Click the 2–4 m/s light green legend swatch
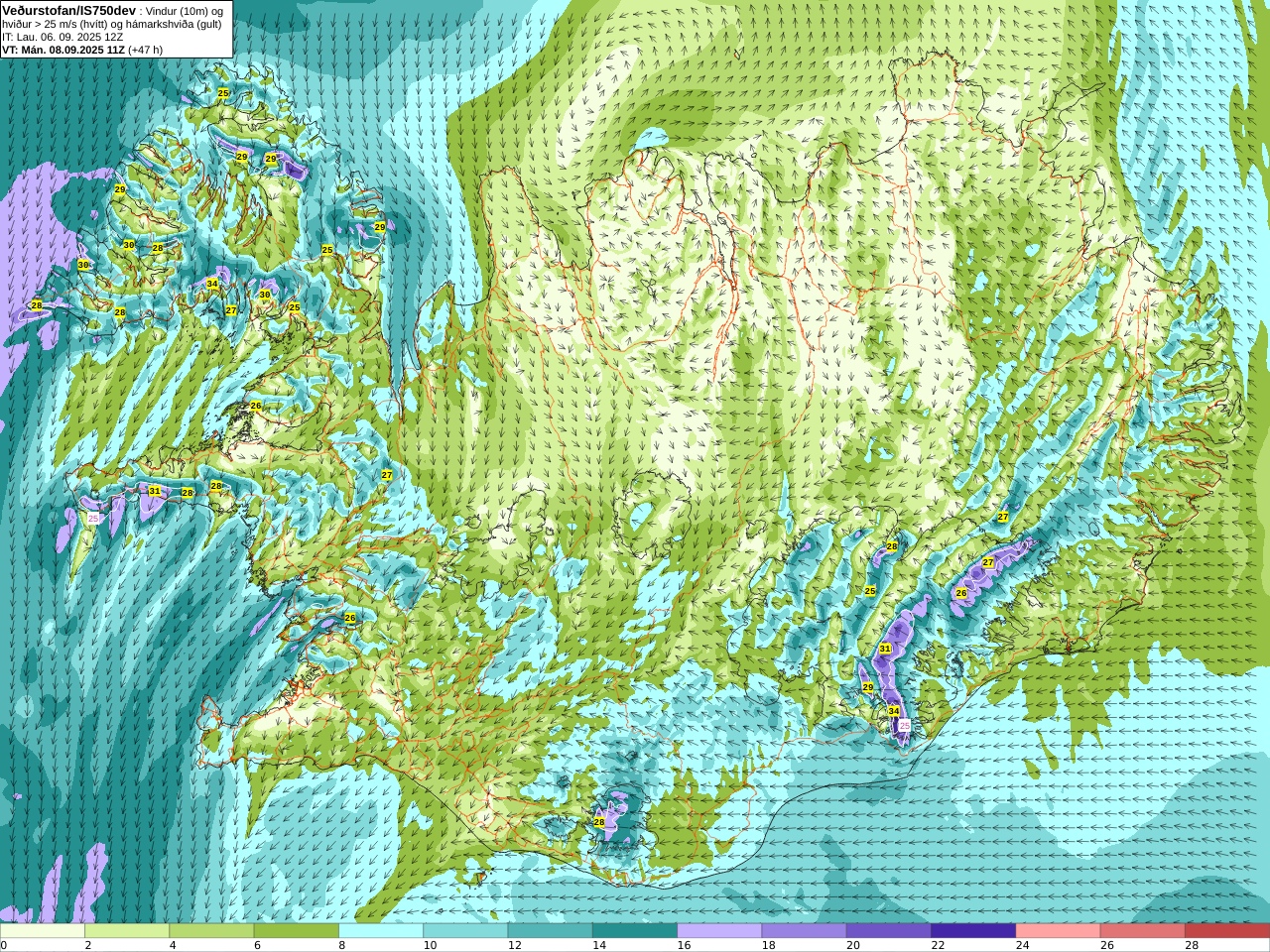Screen dimensions: 1270x952 point(127,931)
